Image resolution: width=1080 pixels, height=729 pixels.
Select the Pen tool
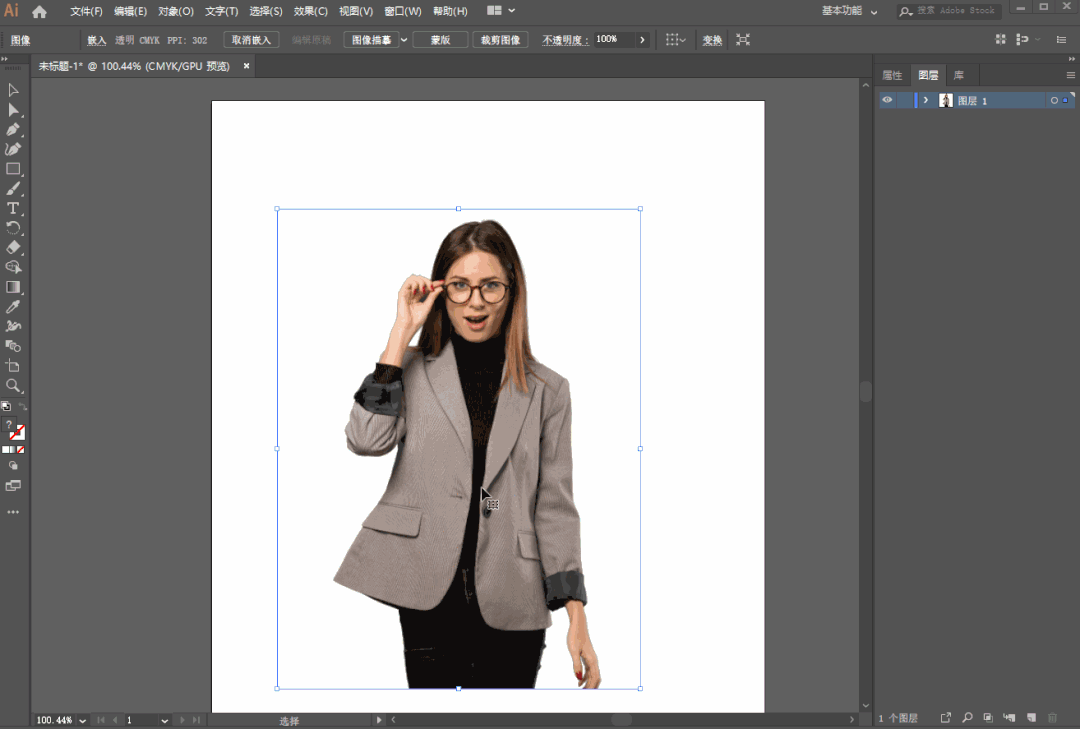click(x=13, y=129)
